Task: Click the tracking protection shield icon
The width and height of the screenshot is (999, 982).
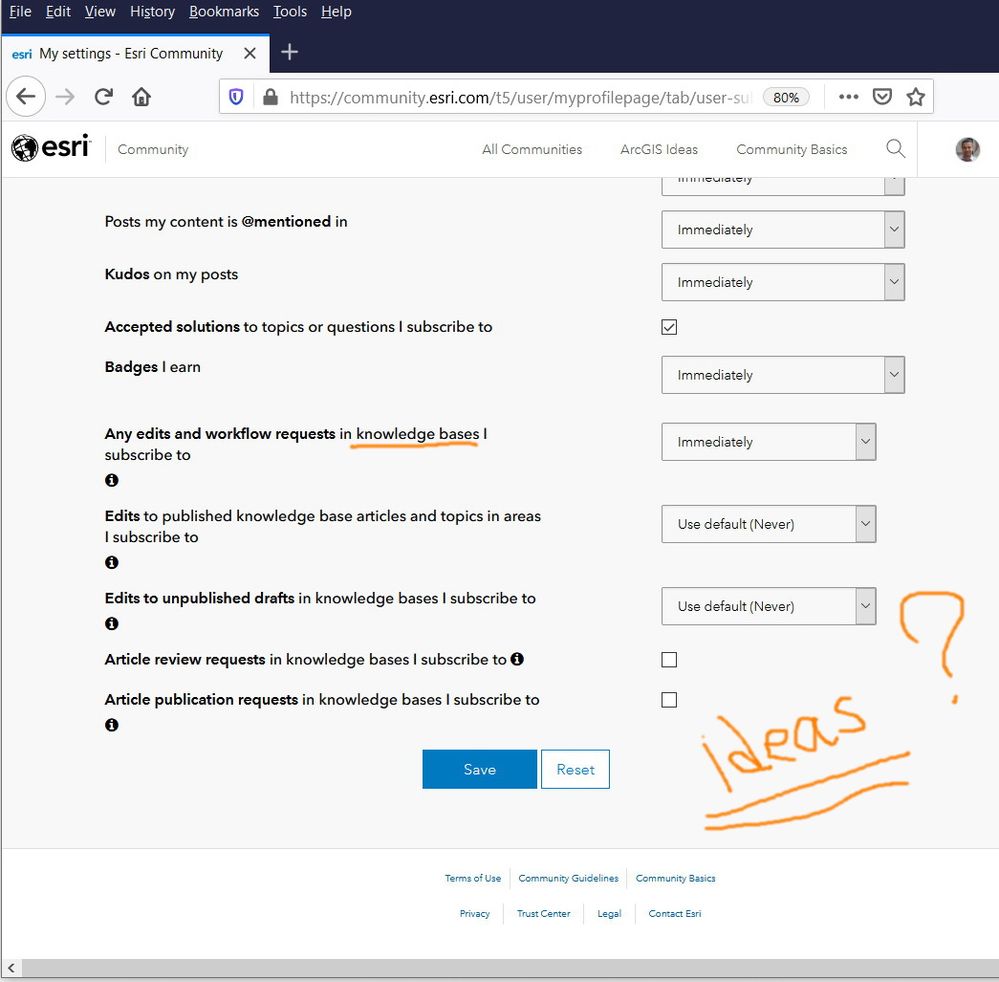Action: coord(236,97)
